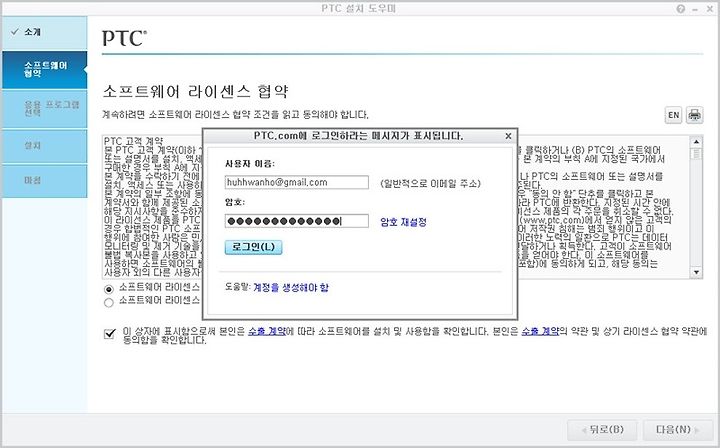Open the 계정을 생성해야 함 link

pos(291,288)
